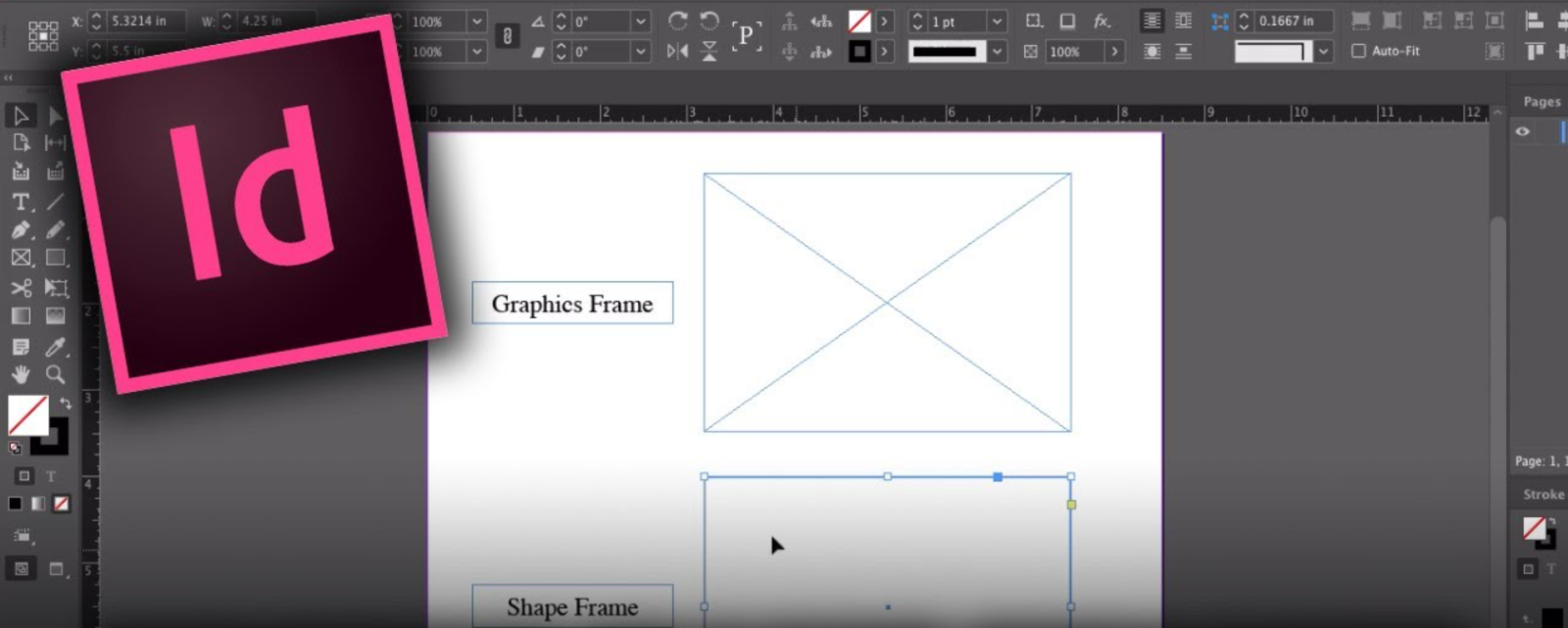
Task: Select the Note tool
Action: pyautogui.click(x=21, y=347)
